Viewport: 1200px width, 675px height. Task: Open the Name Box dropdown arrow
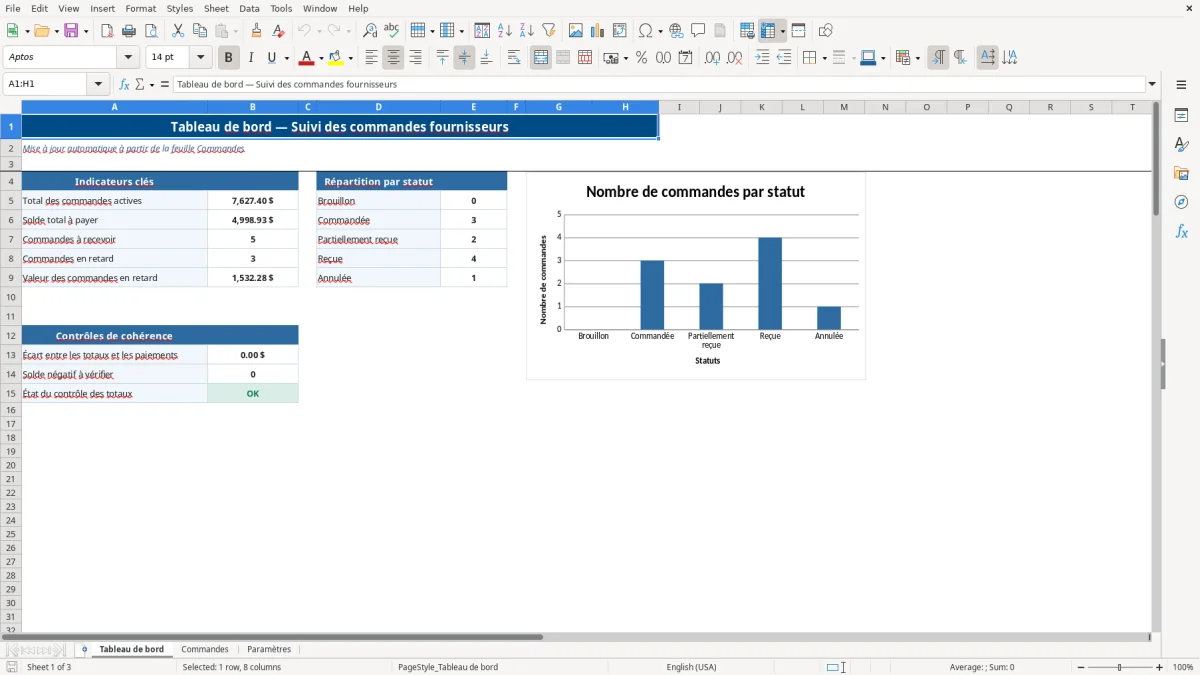[x=98, y=84]
